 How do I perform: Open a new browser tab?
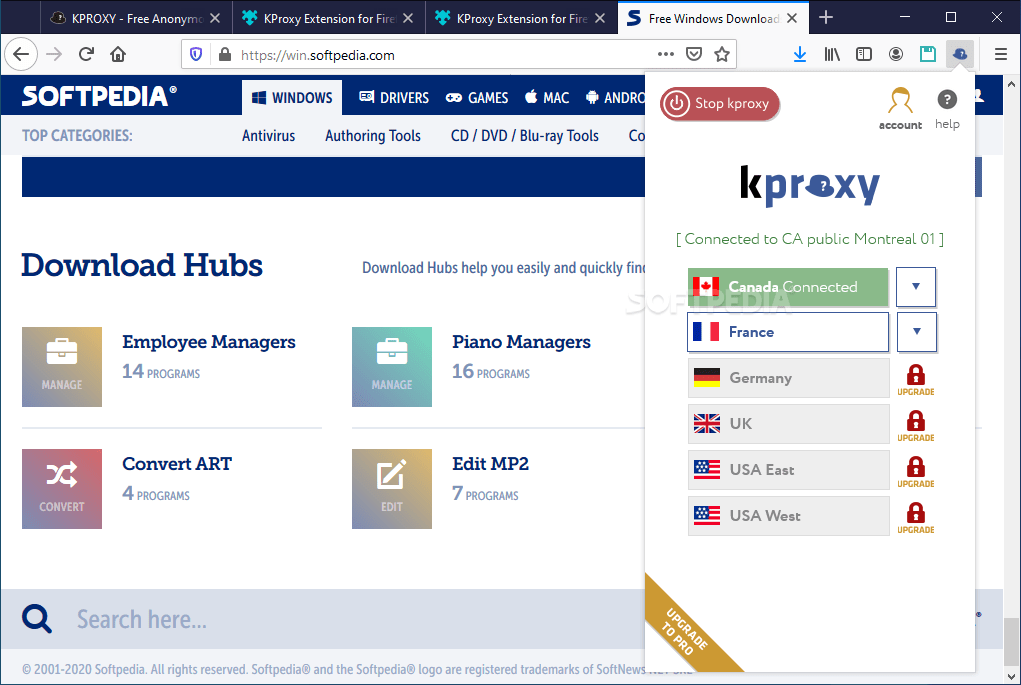(x=826, y=18)
